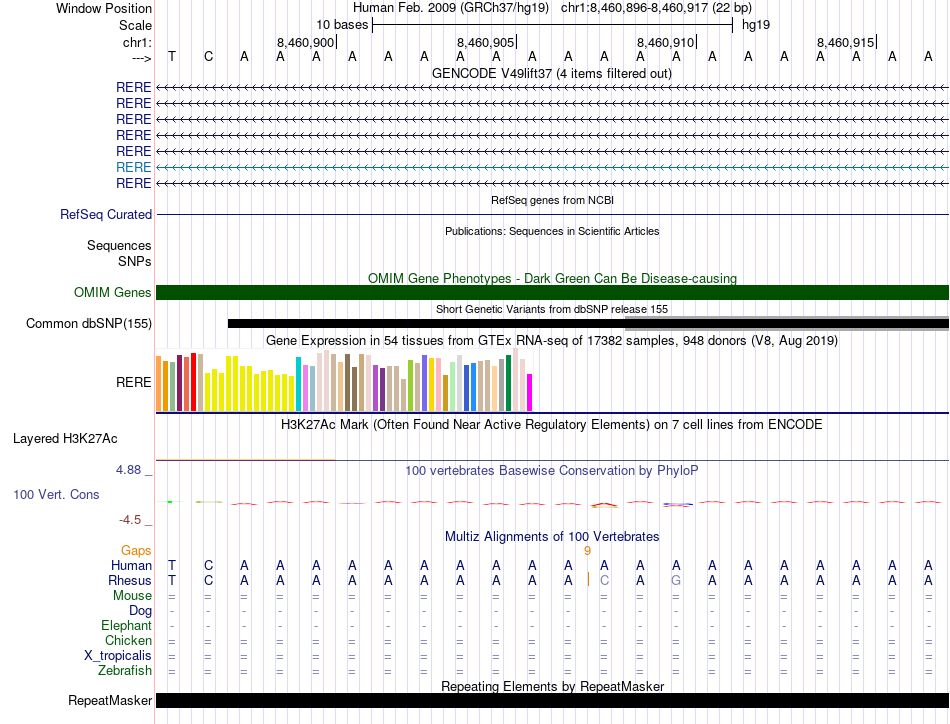Viewport: 950px width, 724px height.
Task: Open the Layered H3K27Ac track label
Action: (65, 438)
